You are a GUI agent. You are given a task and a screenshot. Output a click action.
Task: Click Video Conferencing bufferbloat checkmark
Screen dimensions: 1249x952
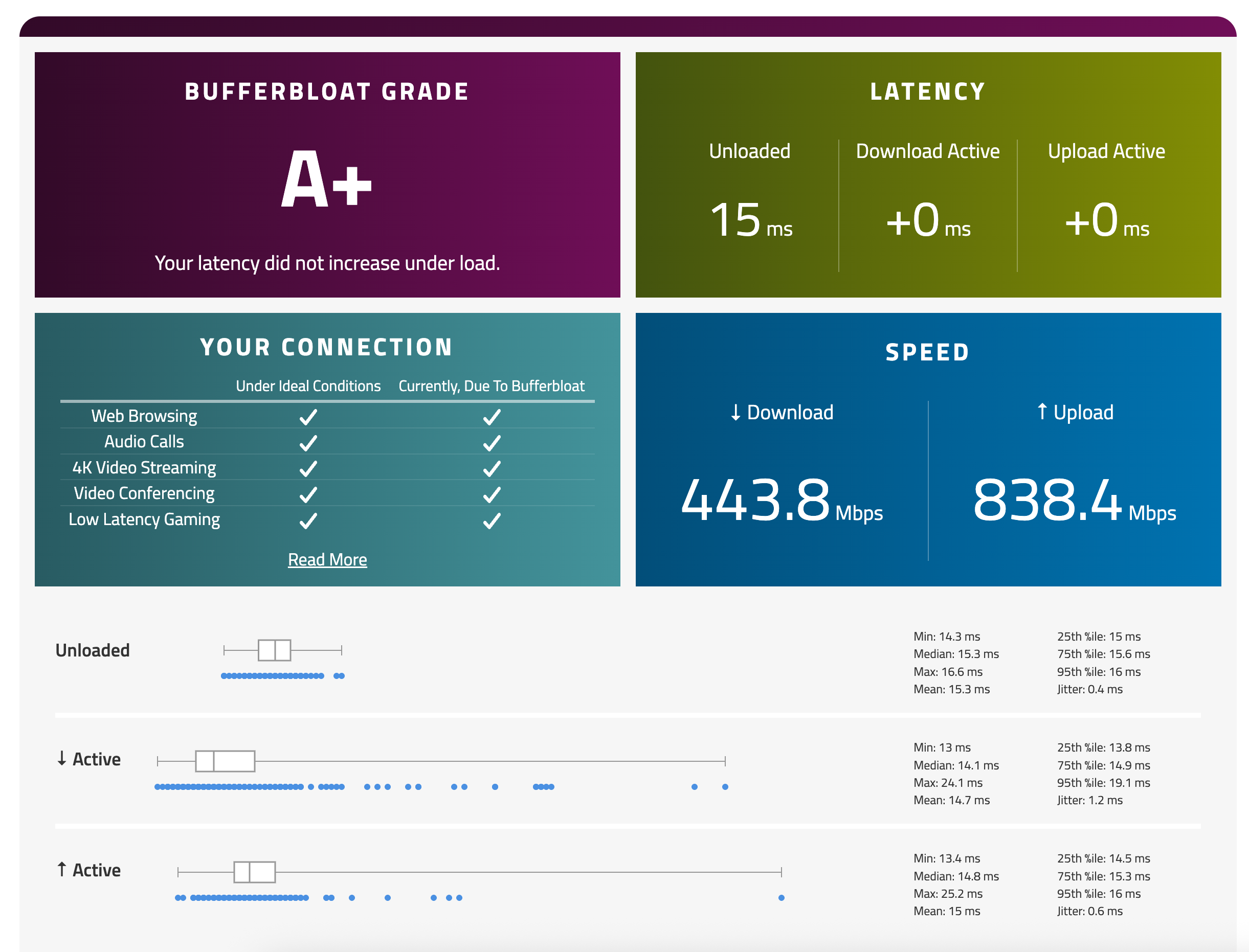pos(491,495)
